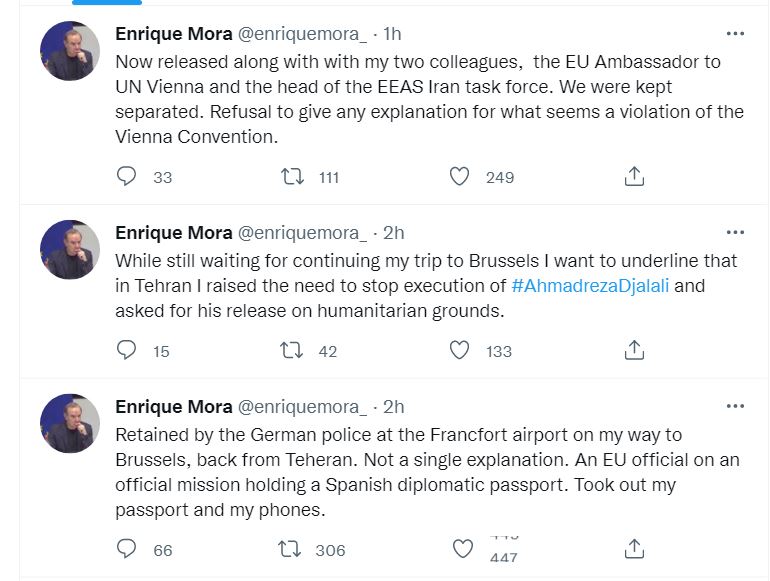Retweet the tweet with 306 retweets
770x581 pixels.
click(x=291, y=549)
